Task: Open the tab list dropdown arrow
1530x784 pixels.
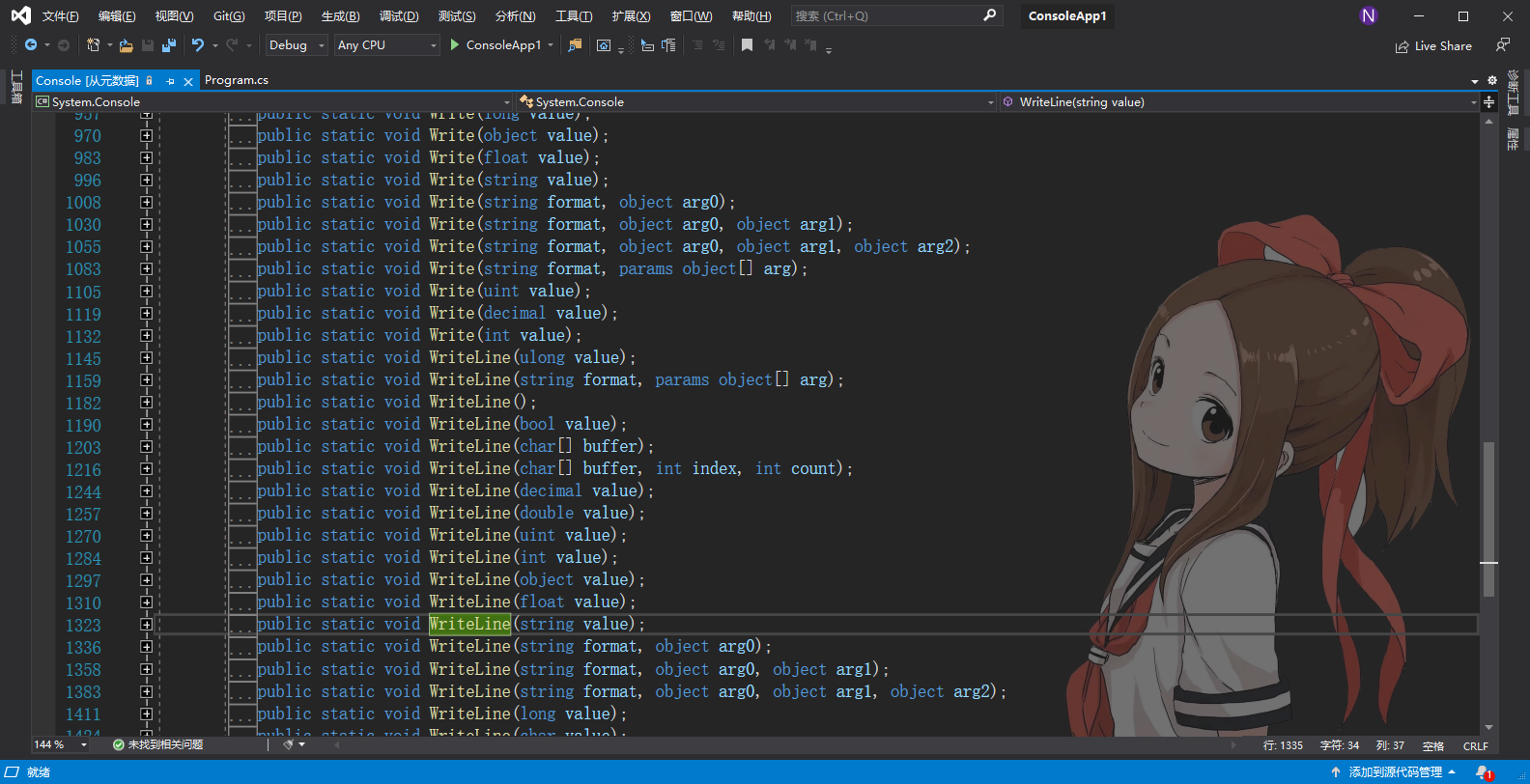Action: 1475,81
